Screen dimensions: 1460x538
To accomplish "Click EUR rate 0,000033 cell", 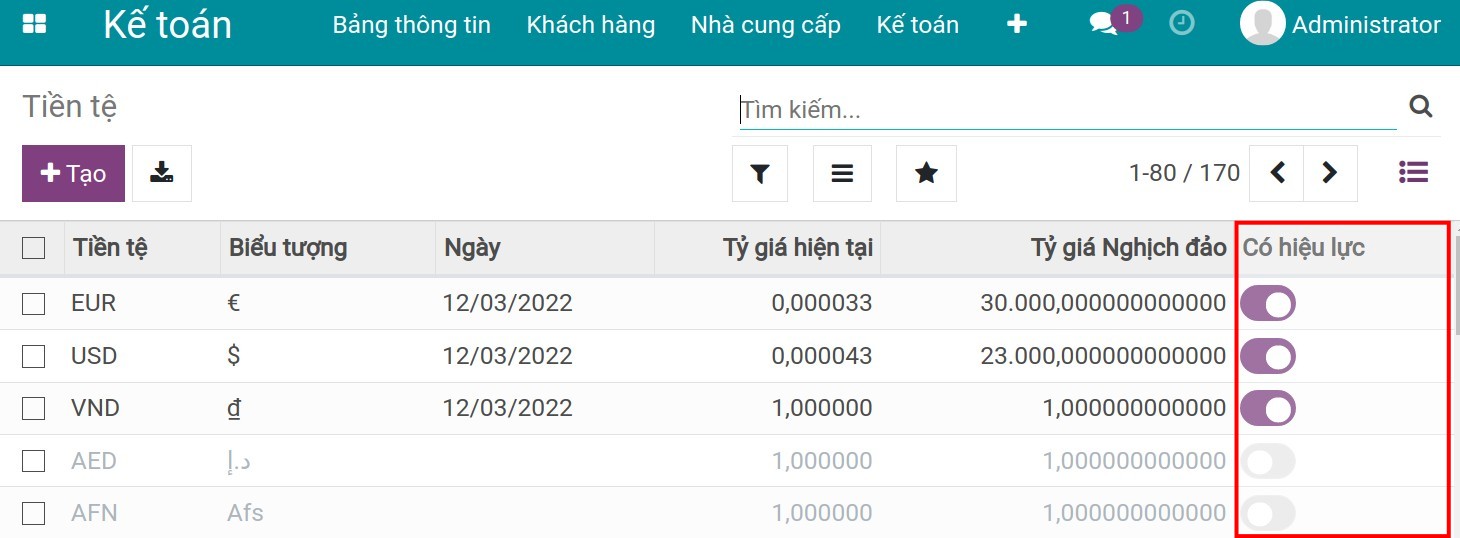I will click(x=822, y=303).
